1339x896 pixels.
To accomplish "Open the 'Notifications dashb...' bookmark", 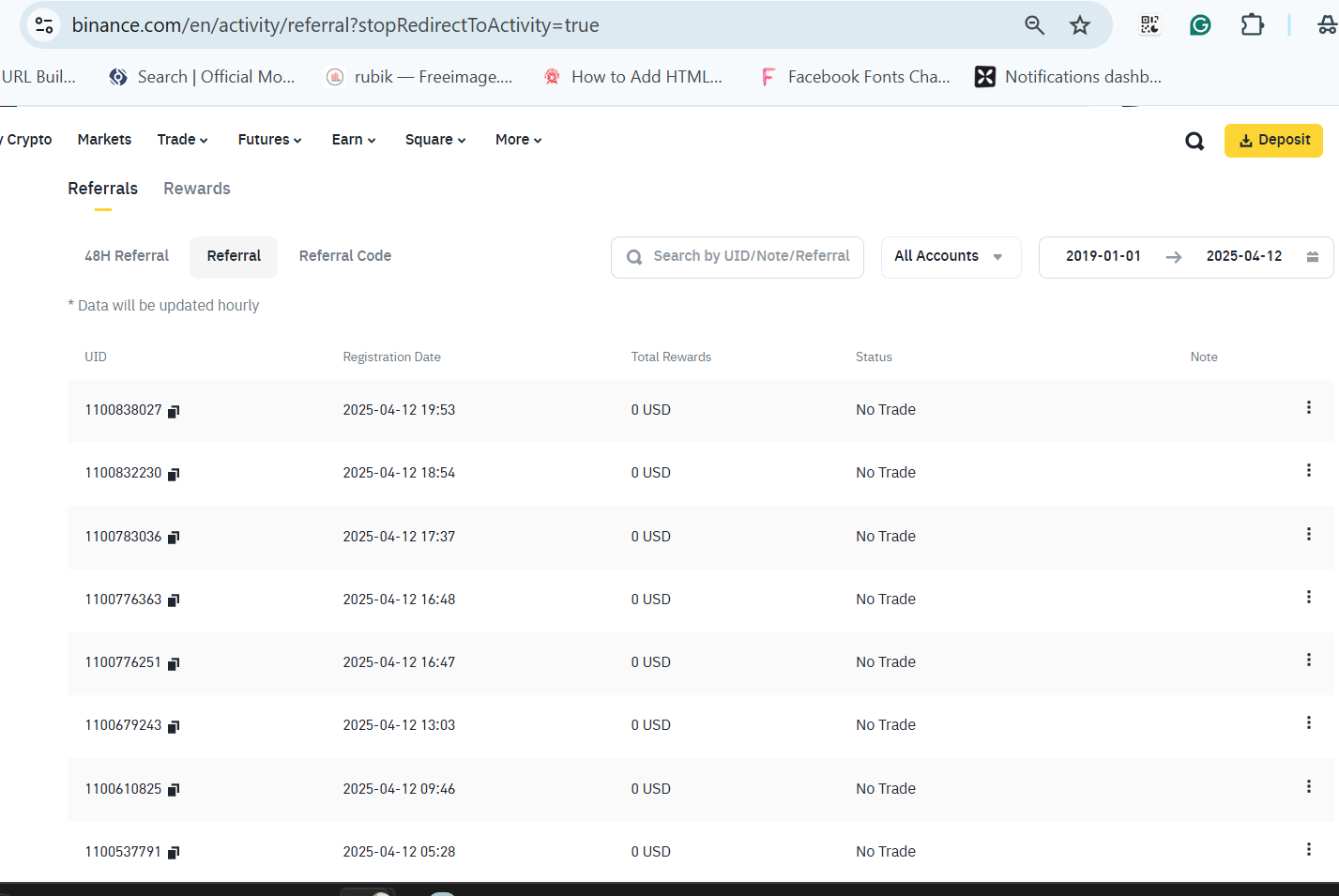I will 1069,77.
